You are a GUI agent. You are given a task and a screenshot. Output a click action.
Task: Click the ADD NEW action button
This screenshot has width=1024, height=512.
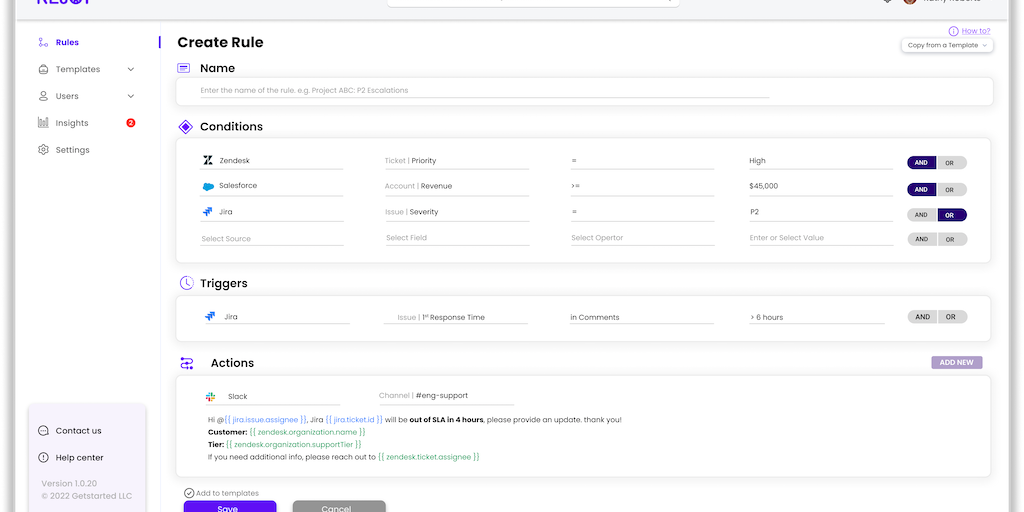956,363
